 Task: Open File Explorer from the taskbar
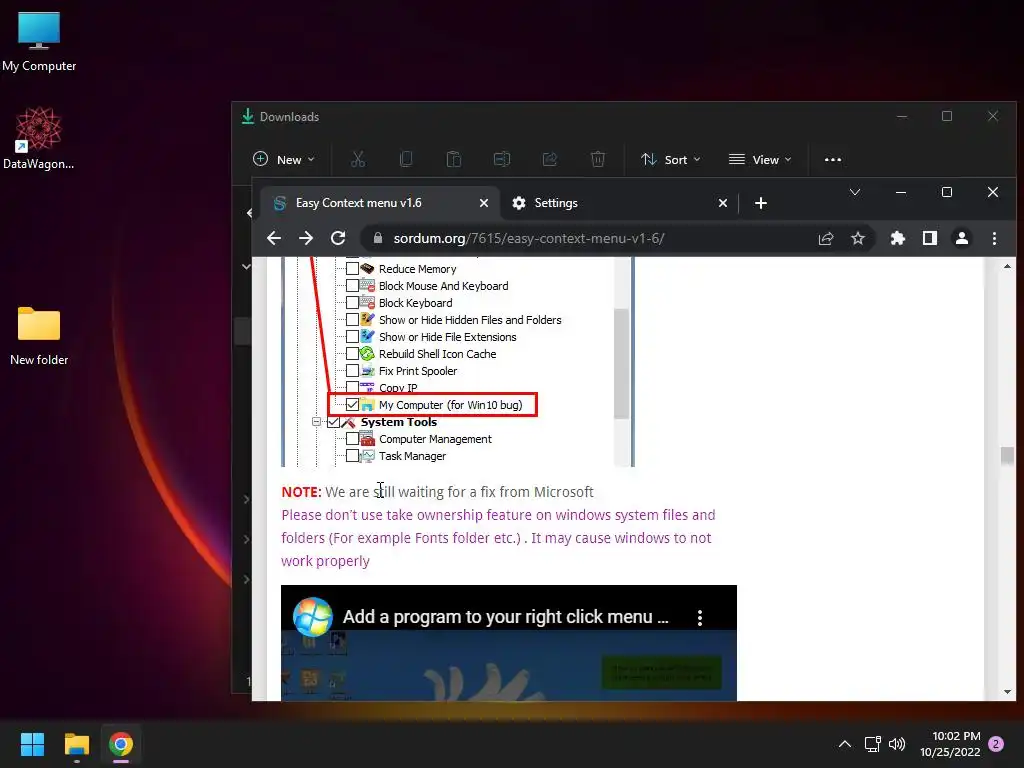click(76, 744)
